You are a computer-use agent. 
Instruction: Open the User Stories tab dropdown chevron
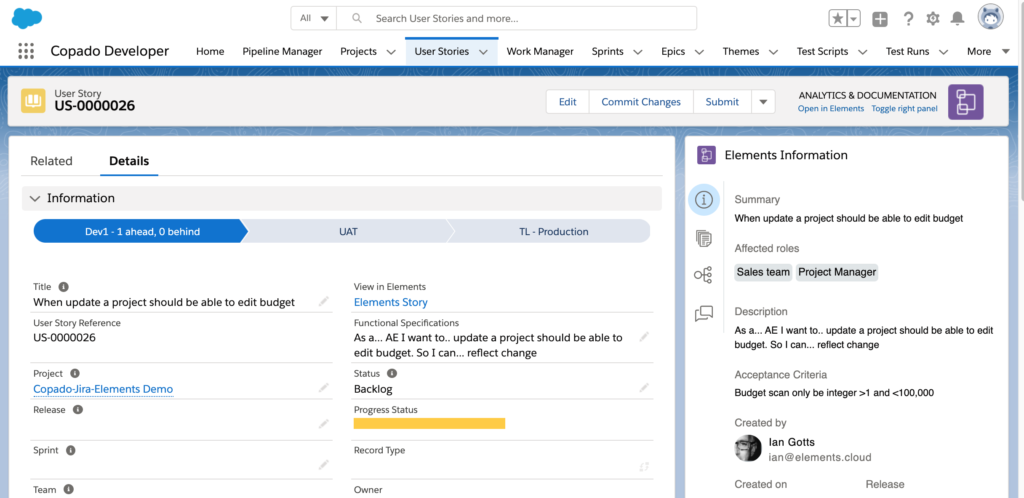coord(484,52)
